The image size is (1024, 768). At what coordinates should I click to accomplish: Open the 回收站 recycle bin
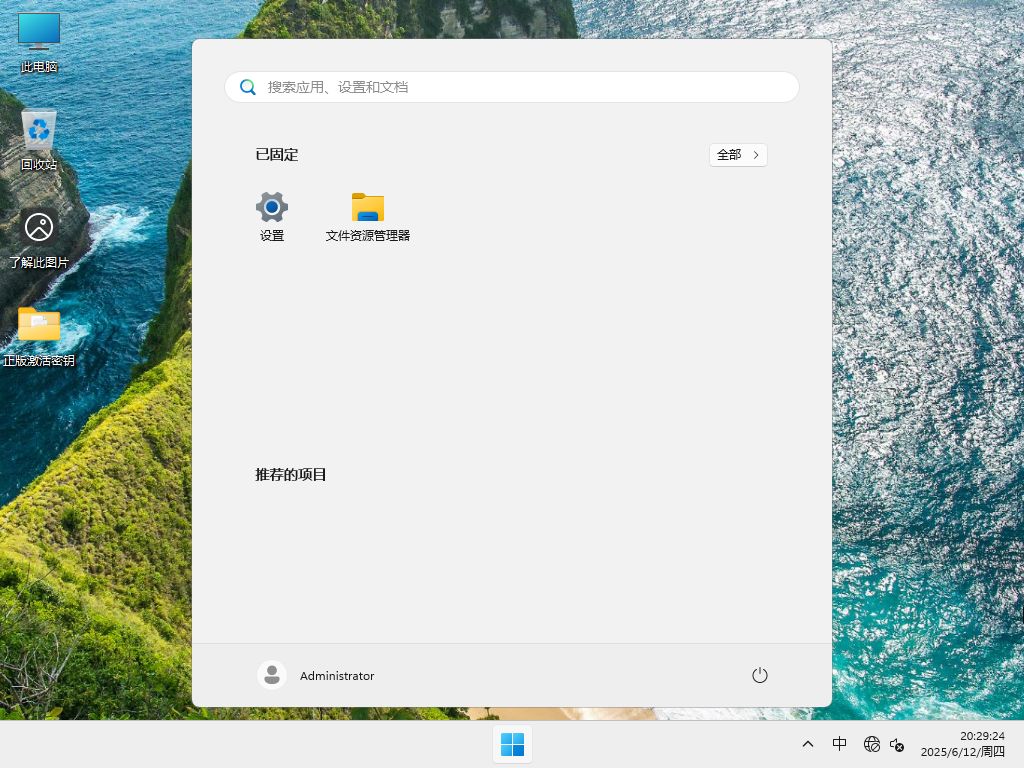pyautogui.click(x=38, y=137)
